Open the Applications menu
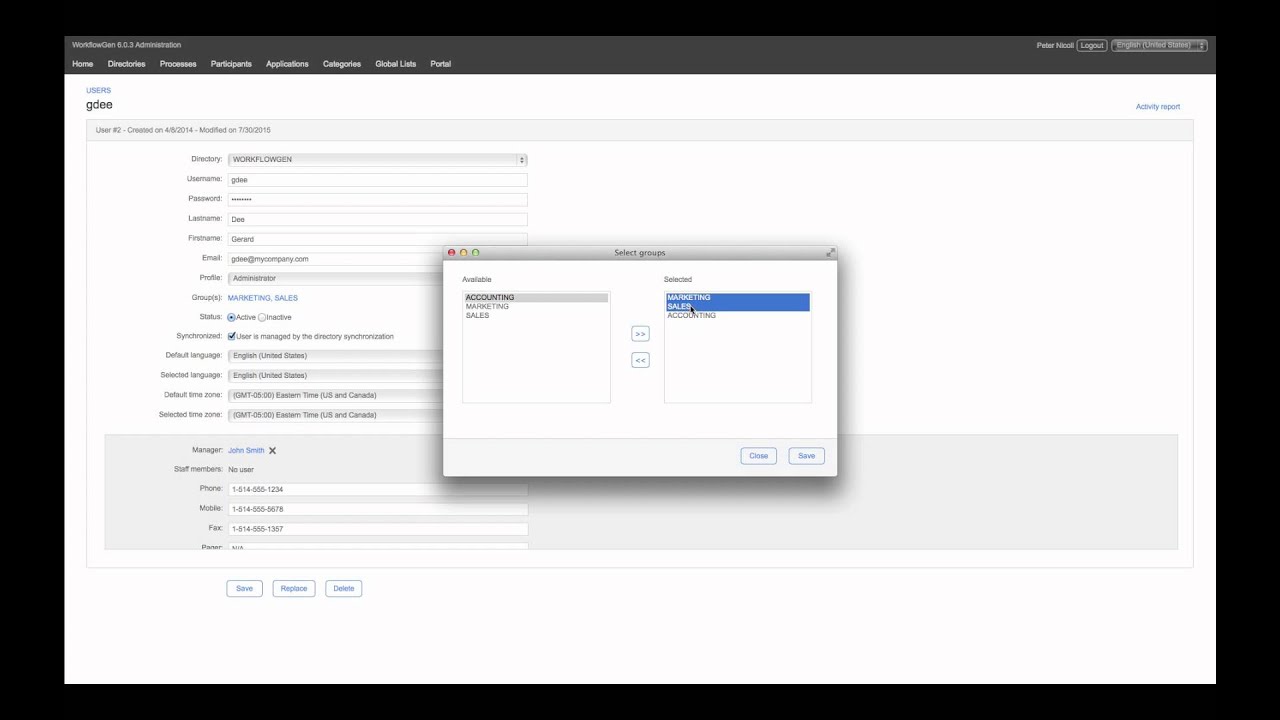This screenshot has height=720, width=1280. (x=287, y=64)
